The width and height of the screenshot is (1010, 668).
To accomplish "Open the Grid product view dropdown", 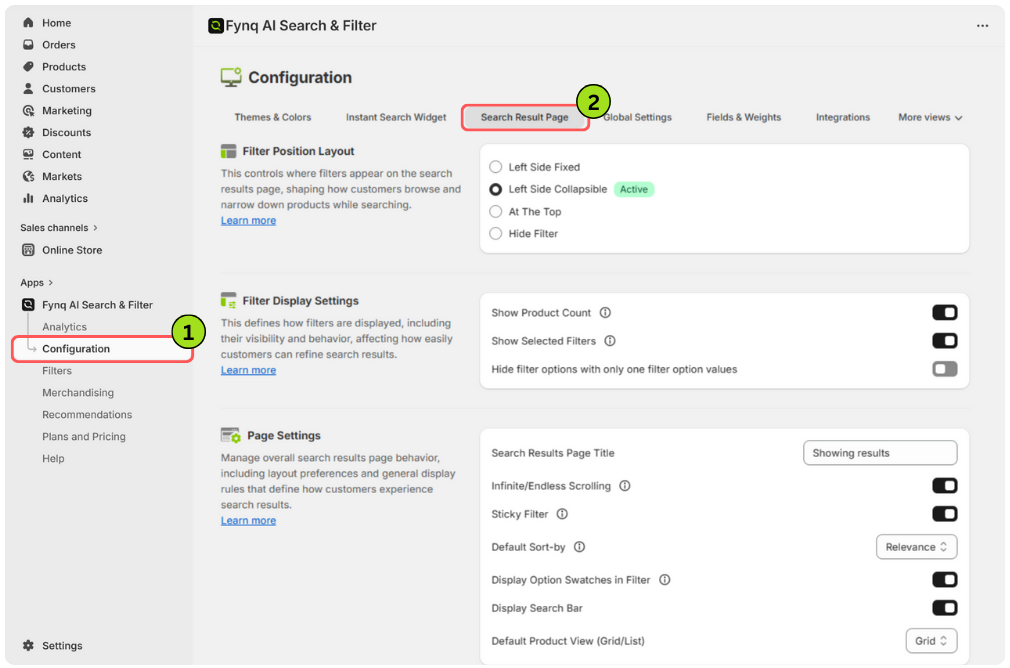I will pos(931,641).
